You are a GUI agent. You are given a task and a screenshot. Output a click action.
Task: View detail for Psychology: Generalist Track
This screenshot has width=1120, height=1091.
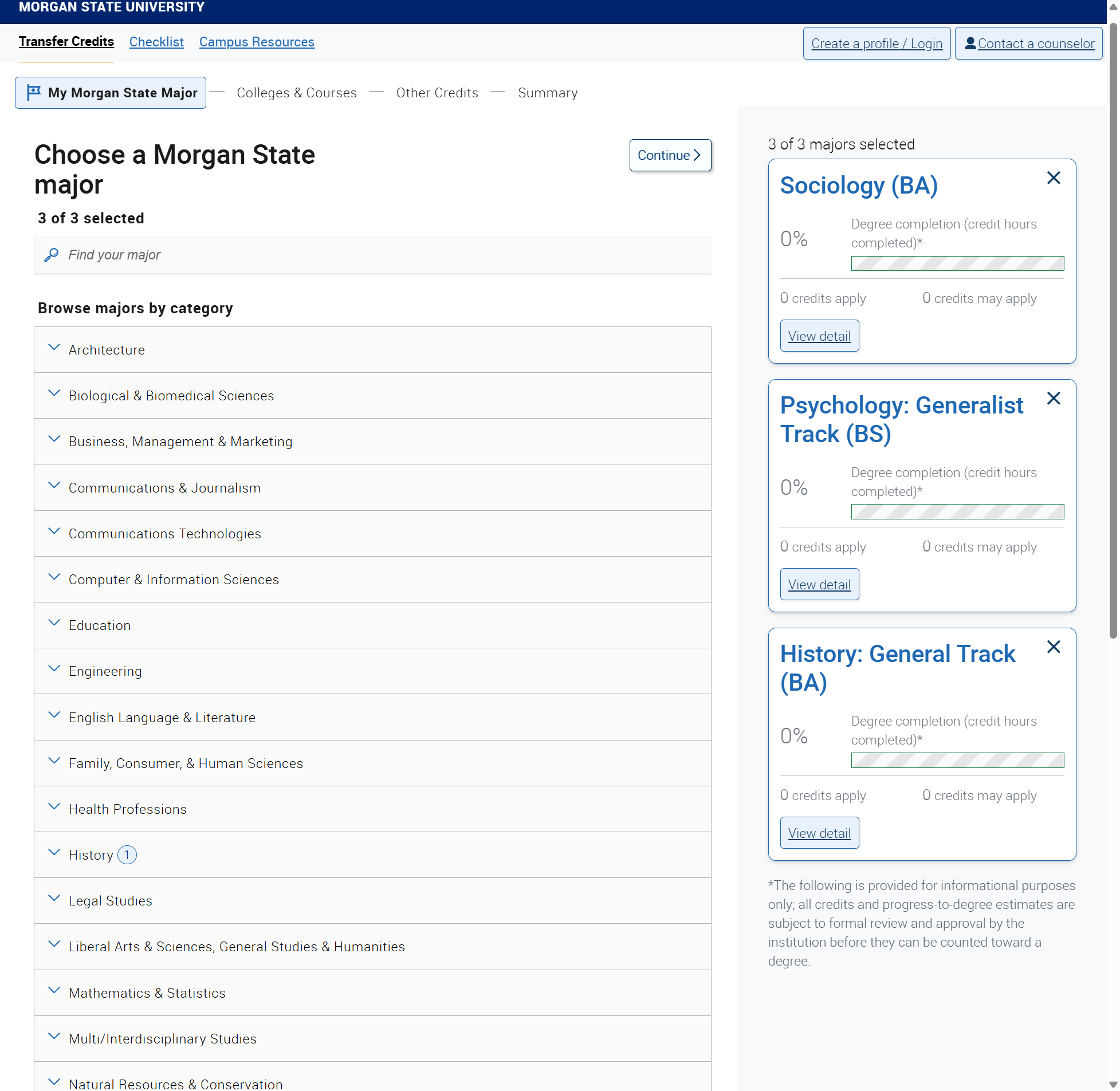click(819, 585)
